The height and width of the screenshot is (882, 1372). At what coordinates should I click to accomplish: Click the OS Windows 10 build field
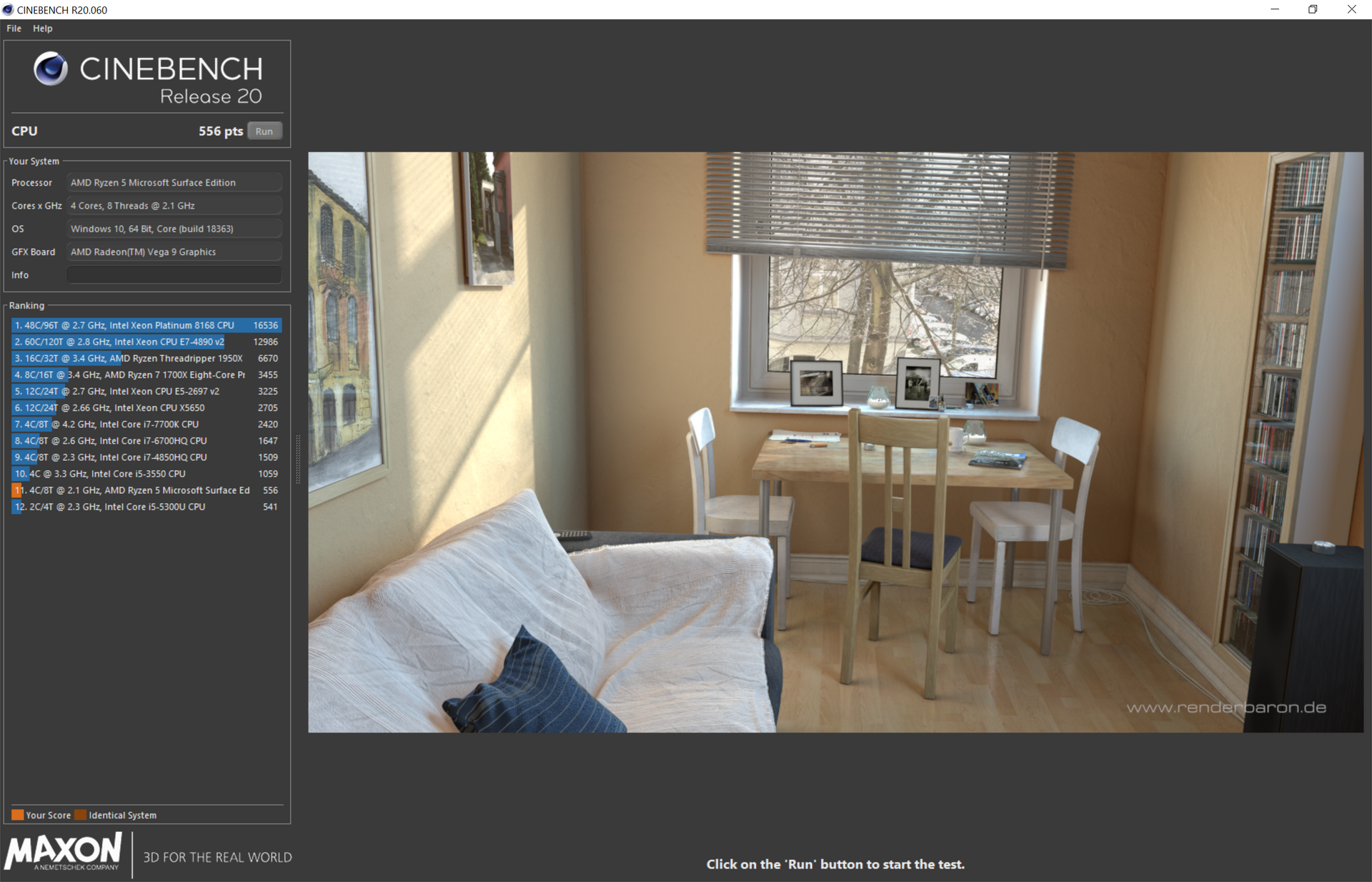click(x=174, y=229)
